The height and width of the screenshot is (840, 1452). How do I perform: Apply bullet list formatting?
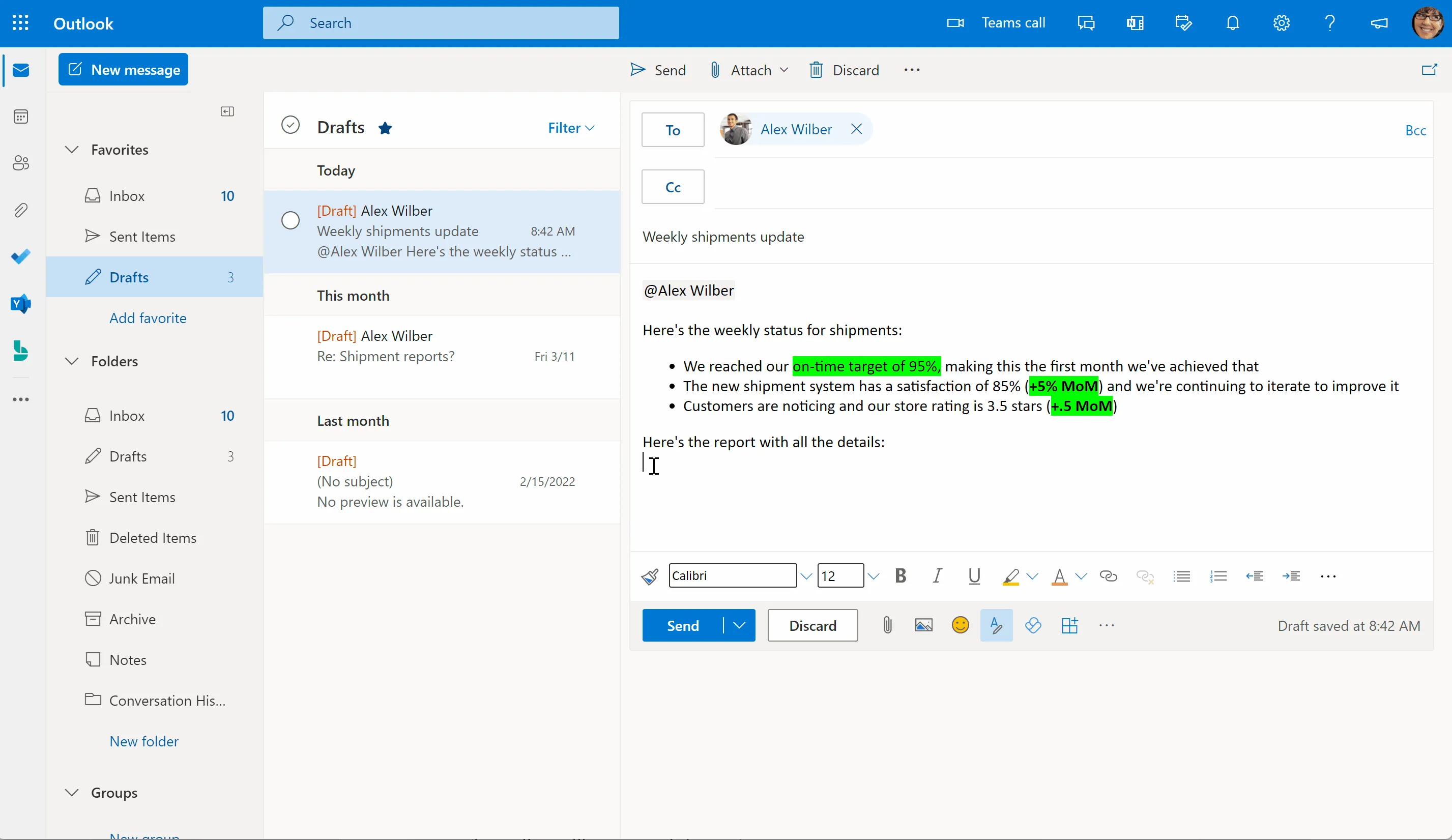[1182, 576]
